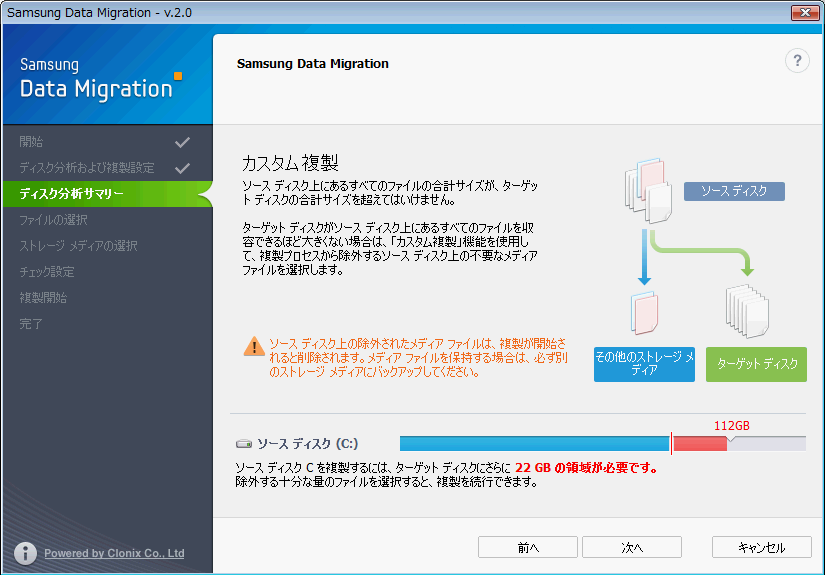Click the info icon beside Powered by Clonix
This screenshot has width=825, height=575.
[x=26, y=553]
